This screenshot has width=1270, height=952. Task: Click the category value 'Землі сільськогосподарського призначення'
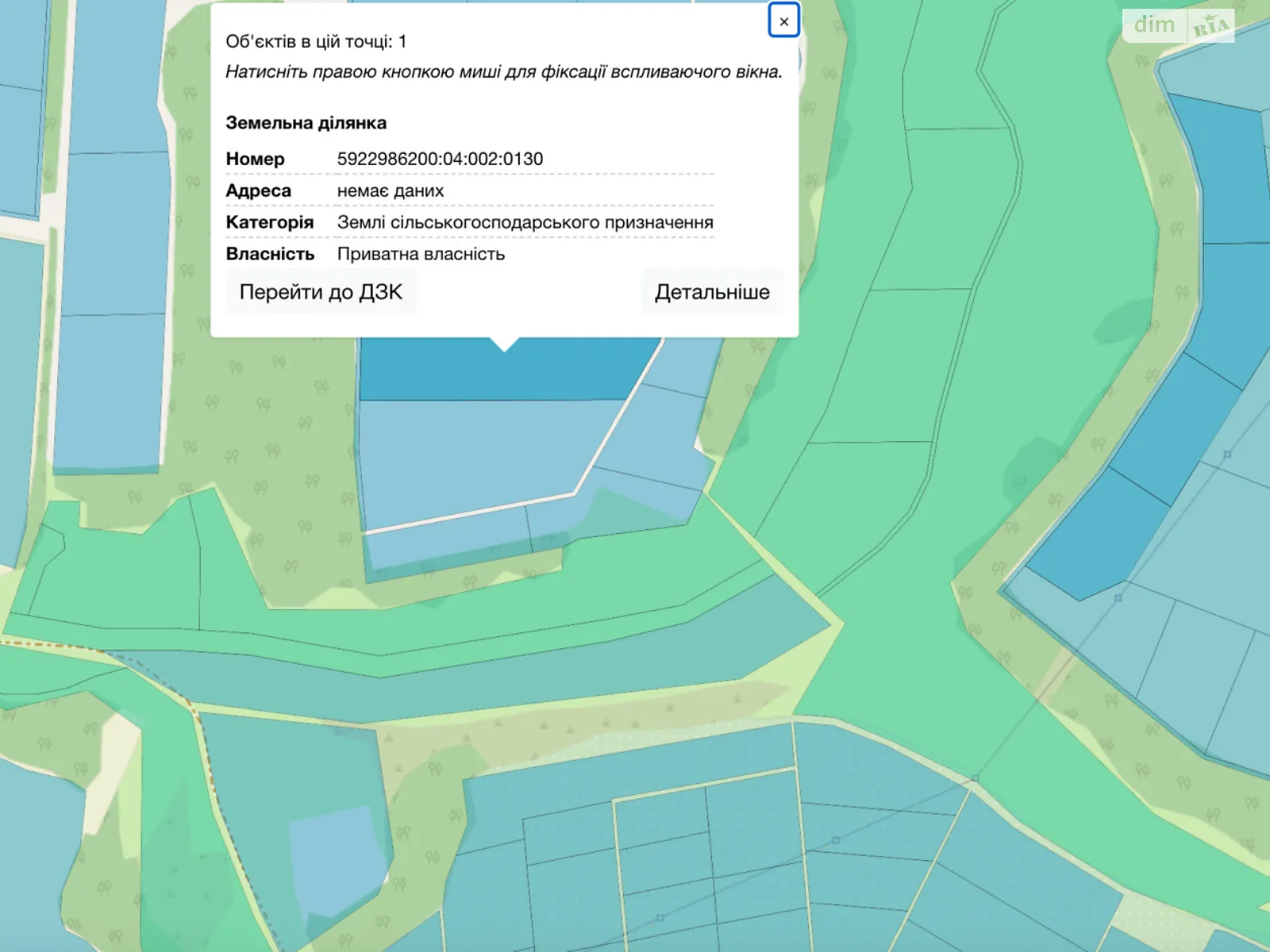click(525, 222)
